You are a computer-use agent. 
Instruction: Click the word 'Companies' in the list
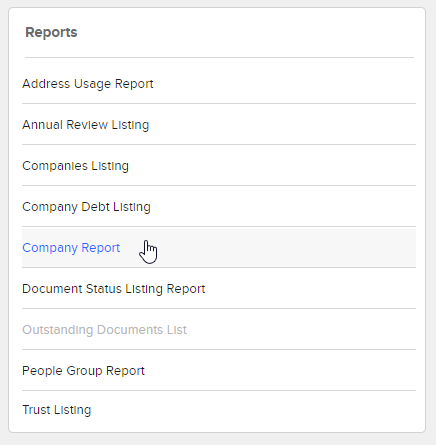click(x=55, y=166)
